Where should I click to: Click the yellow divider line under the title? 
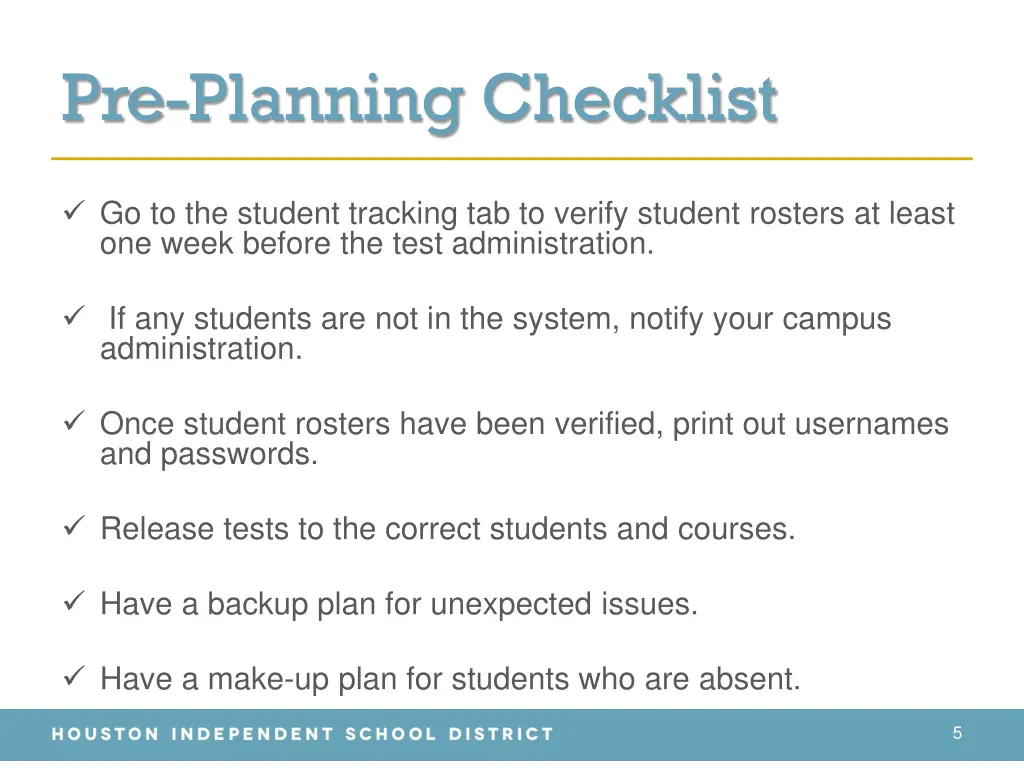point(512,158)
